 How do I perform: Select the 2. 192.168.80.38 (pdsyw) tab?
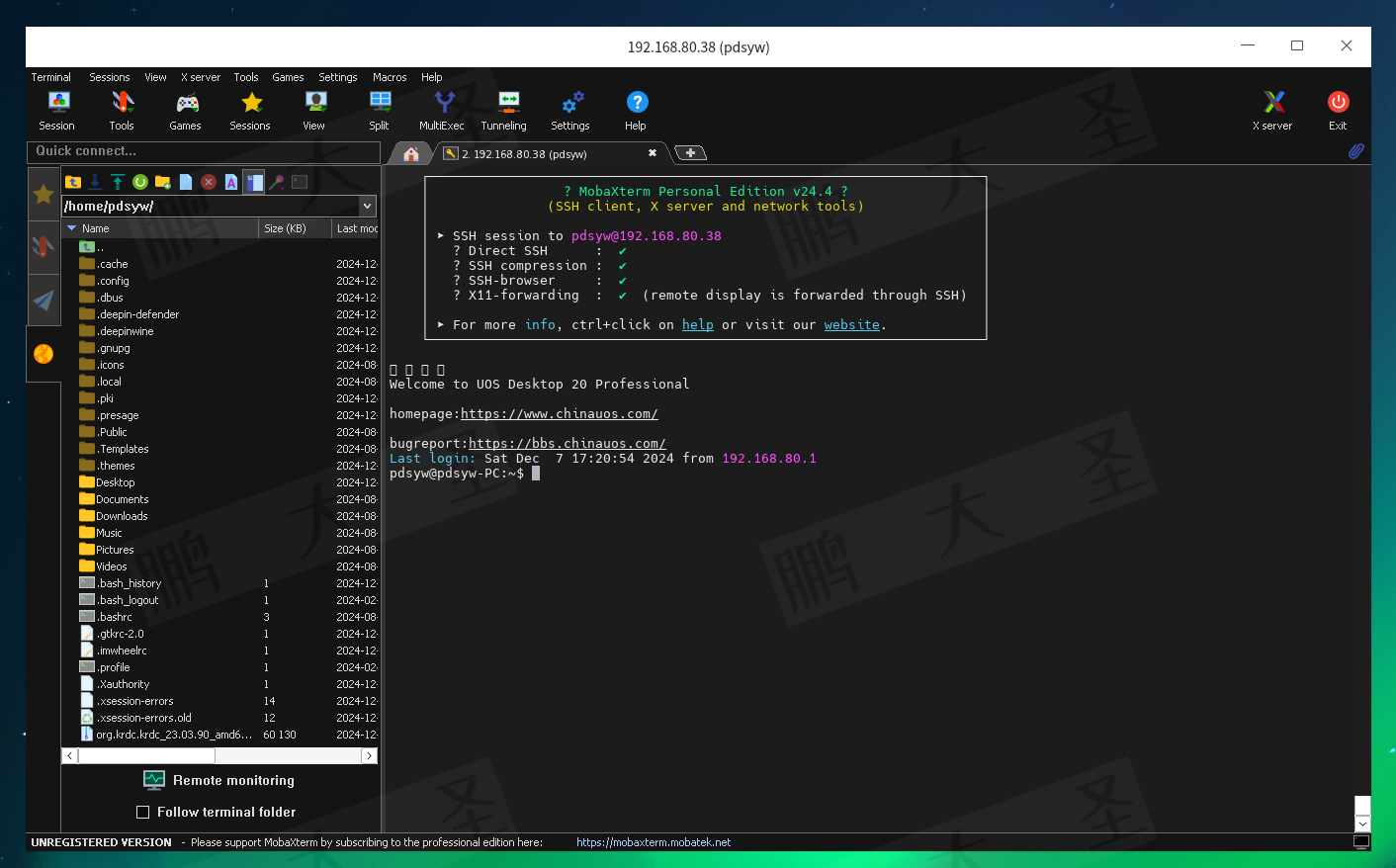pos(552,153)
